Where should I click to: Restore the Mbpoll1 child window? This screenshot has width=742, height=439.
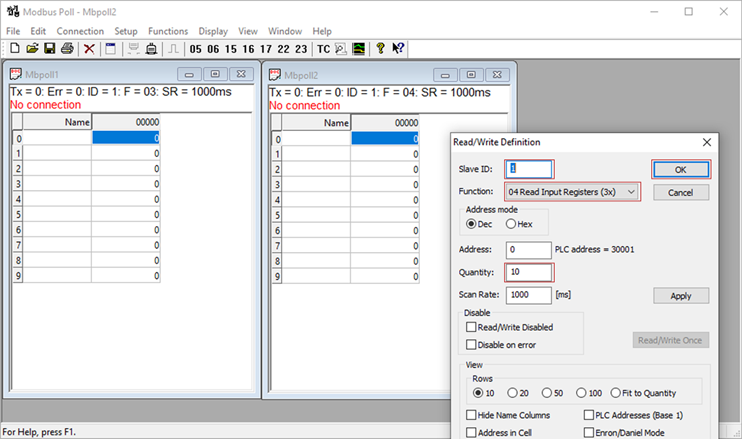point(215,74)
